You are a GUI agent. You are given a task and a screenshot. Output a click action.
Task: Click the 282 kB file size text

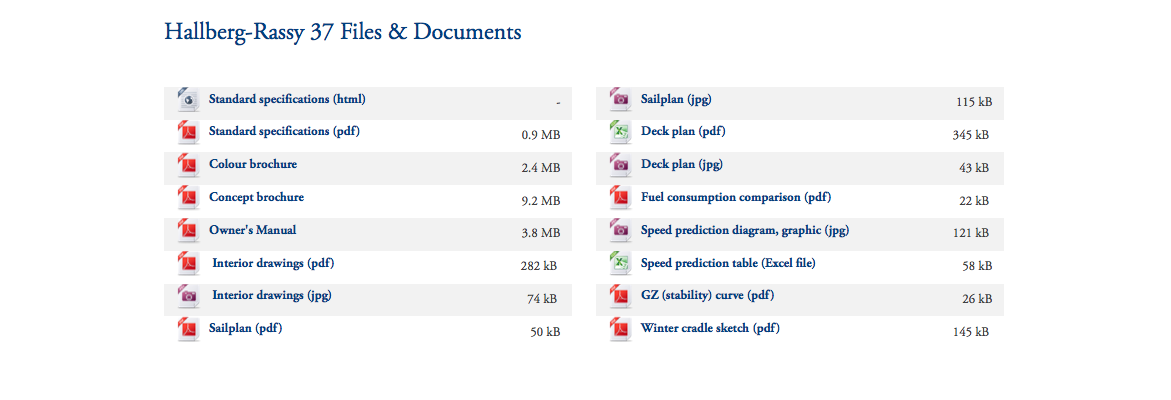(538, 266)
